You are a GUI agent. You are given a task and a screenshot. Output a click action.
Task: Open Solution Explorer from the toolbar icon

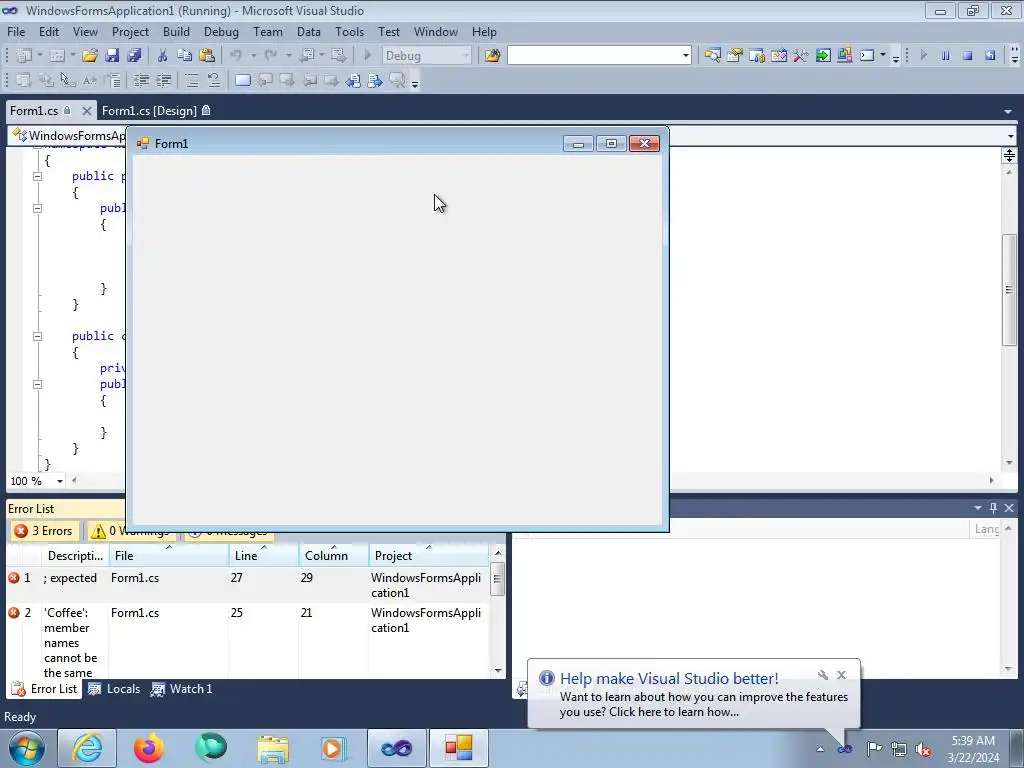click(x=712, y=56)
